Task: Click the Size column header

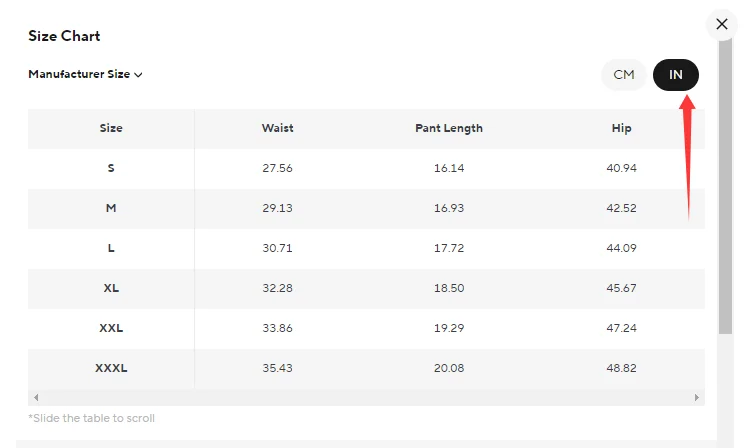Action: click(x=111, y=128)
